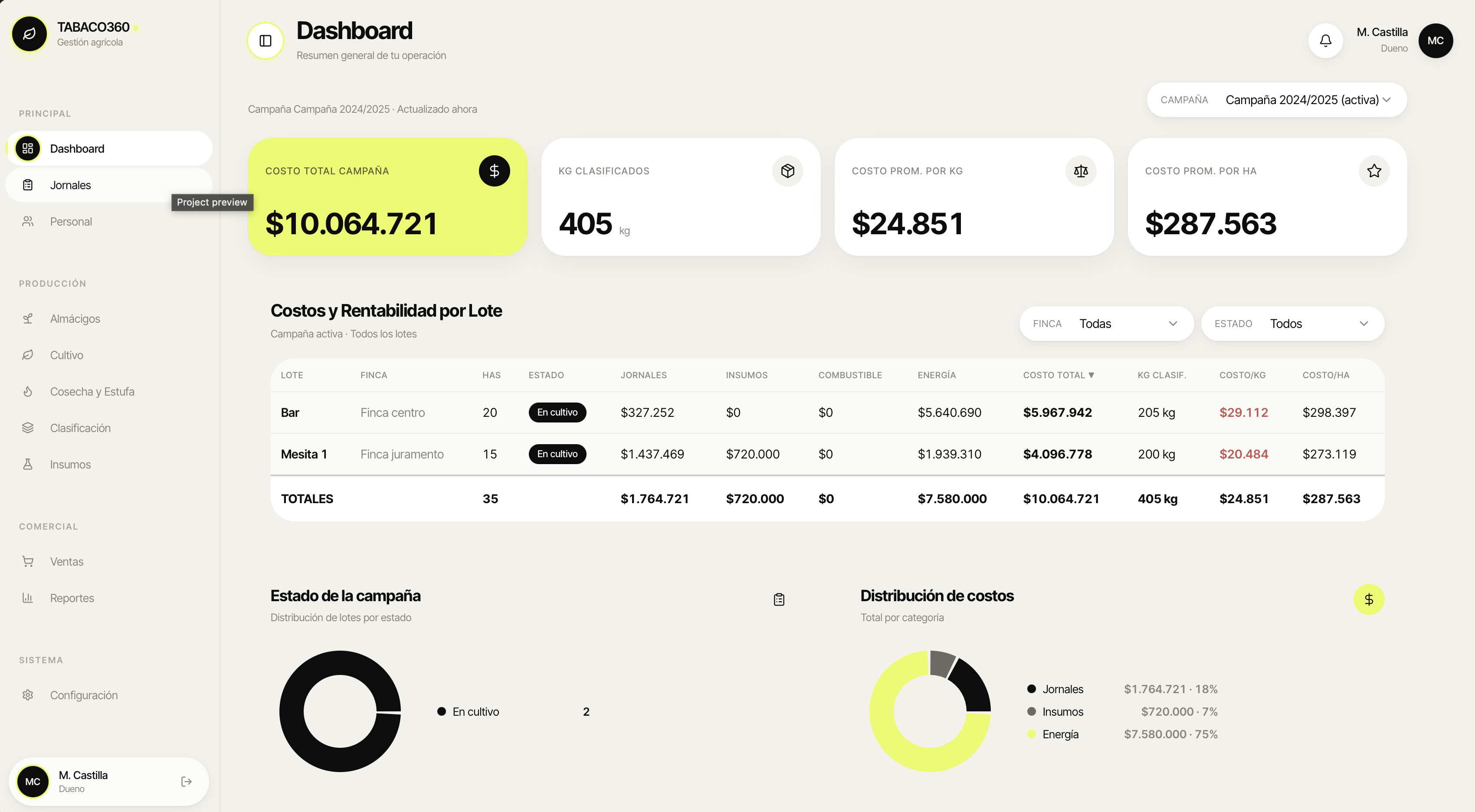Open notifications bell
Screen dimensions: 1475x812
coord(1325,41)
